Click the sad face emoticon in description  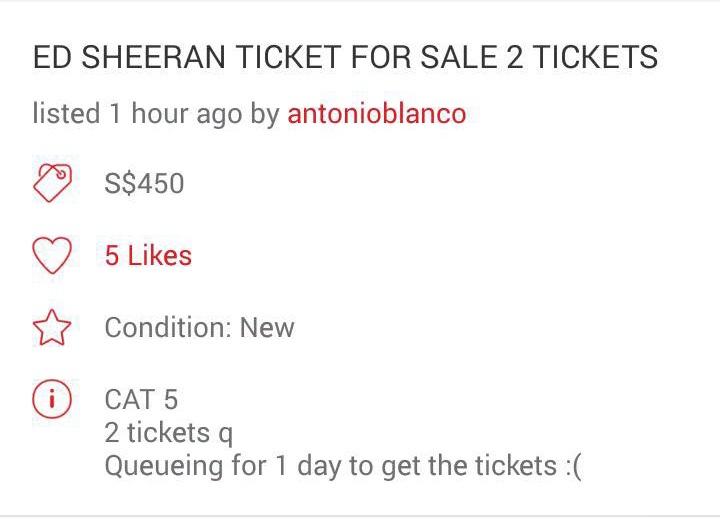[570, 466]
